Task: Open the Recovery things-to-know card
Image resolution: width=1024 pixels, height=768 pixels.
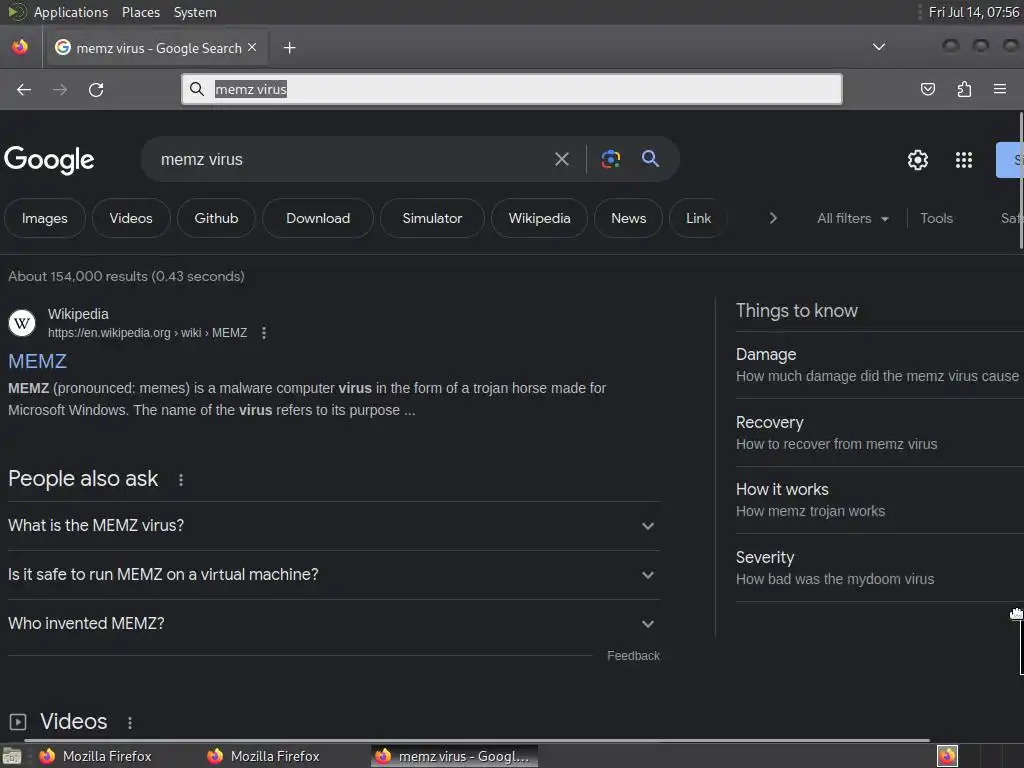Action: coord(880,433)
